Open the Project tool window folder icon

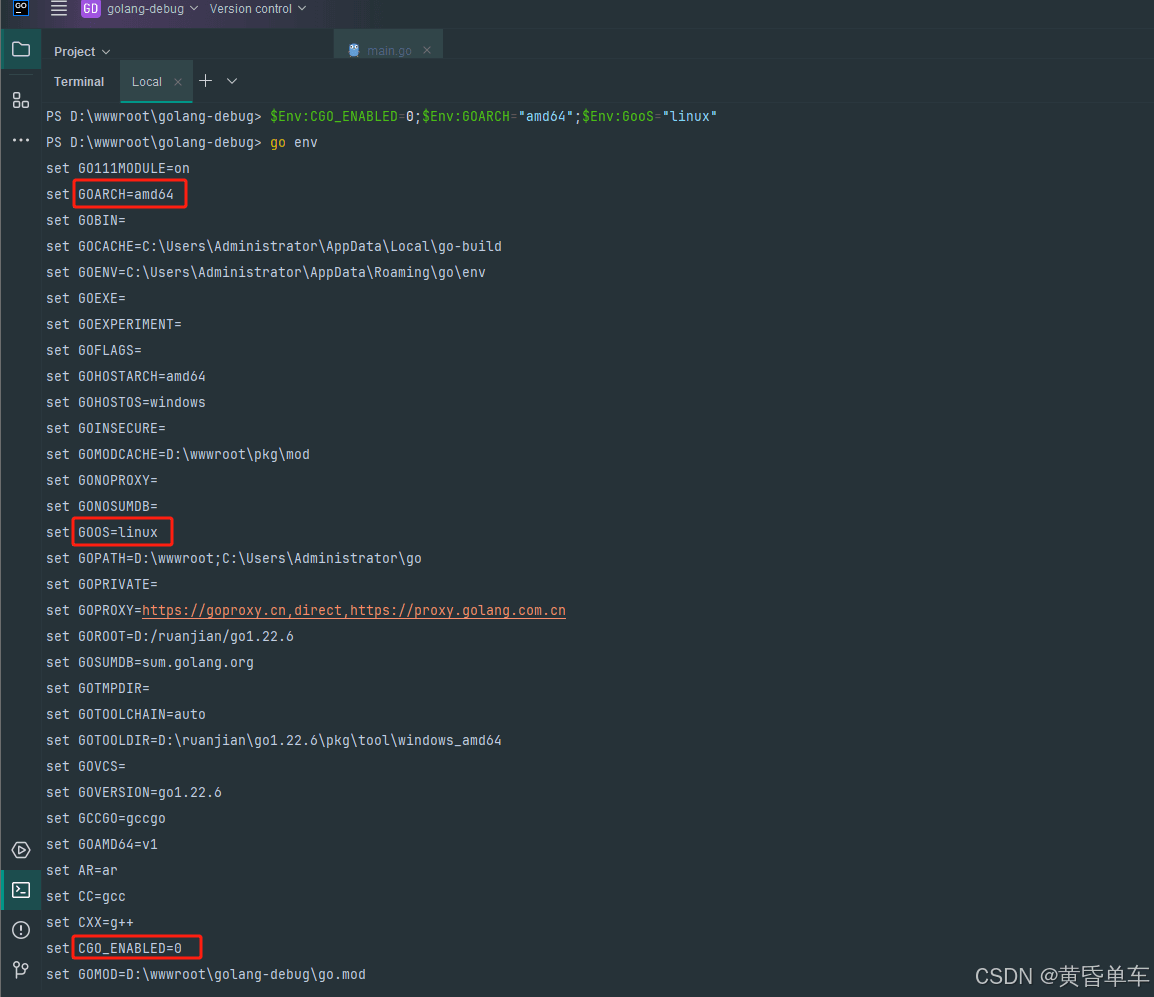(21, 49)
